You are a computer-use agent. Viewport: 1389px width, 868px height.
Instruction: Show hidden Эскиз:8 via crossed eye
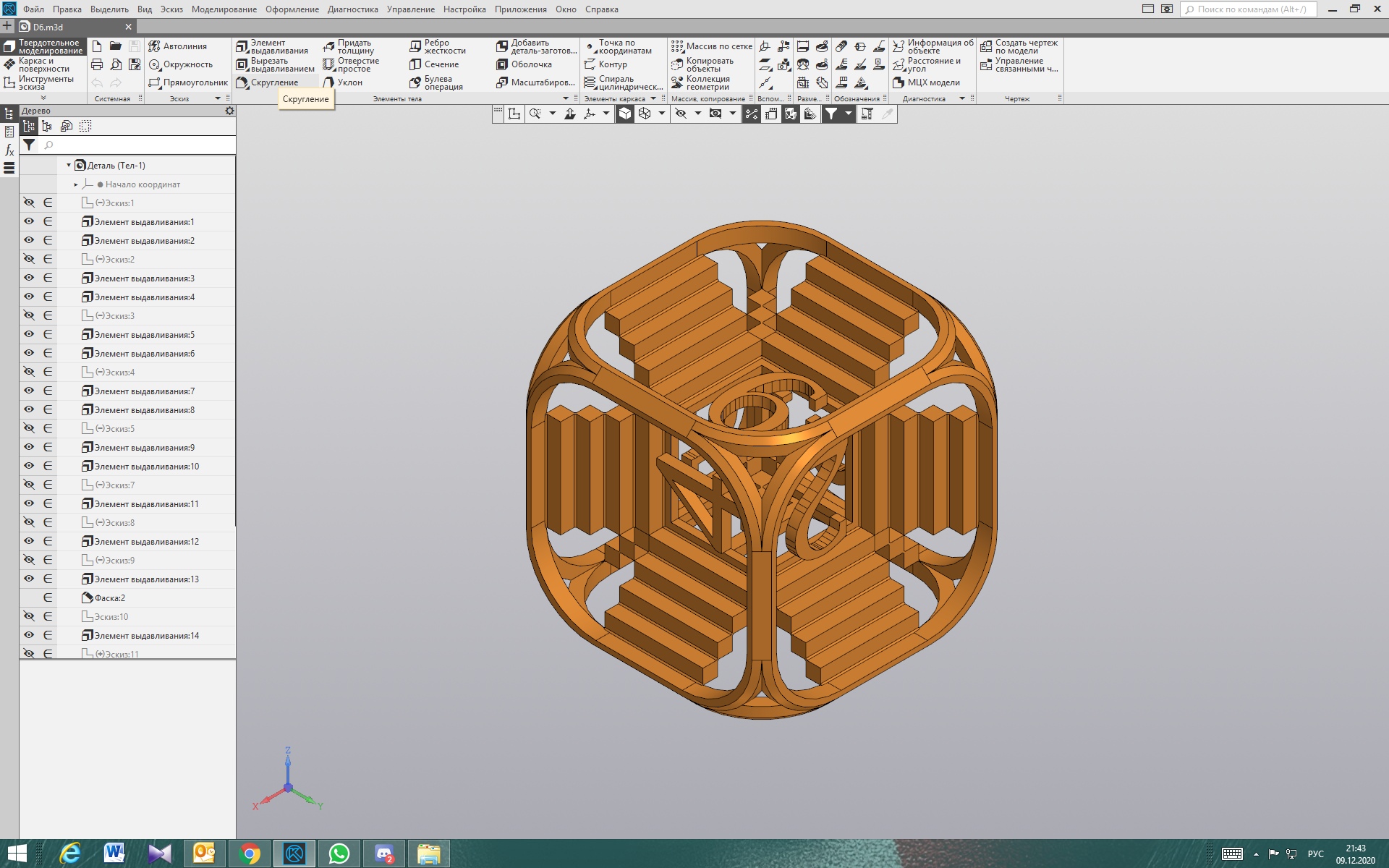pyautogui.click(x=29, y=522)
